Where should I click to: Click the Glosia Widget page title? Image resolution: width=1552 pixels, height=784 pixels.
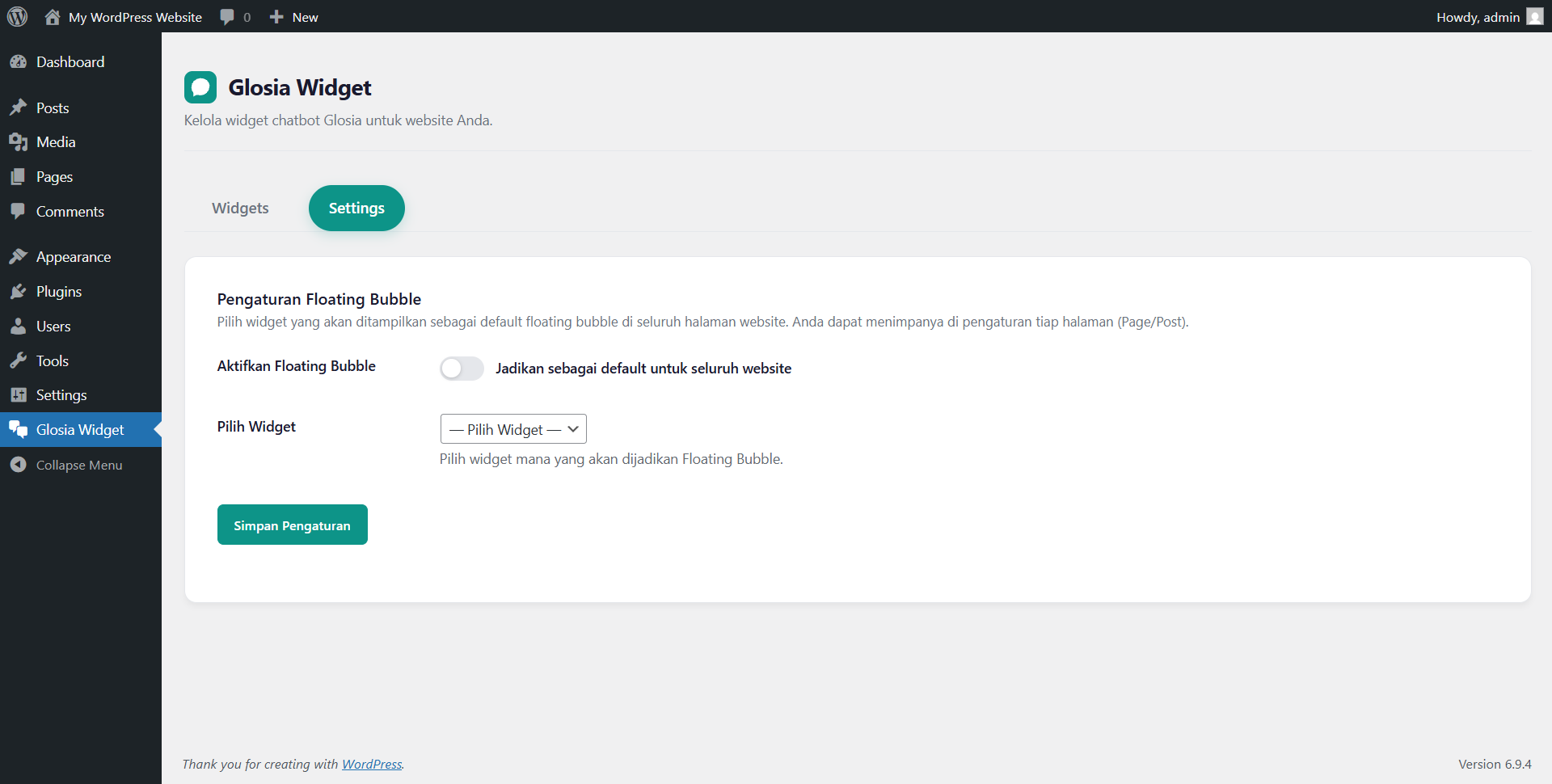pyautogui.click(x=300, y=87)
